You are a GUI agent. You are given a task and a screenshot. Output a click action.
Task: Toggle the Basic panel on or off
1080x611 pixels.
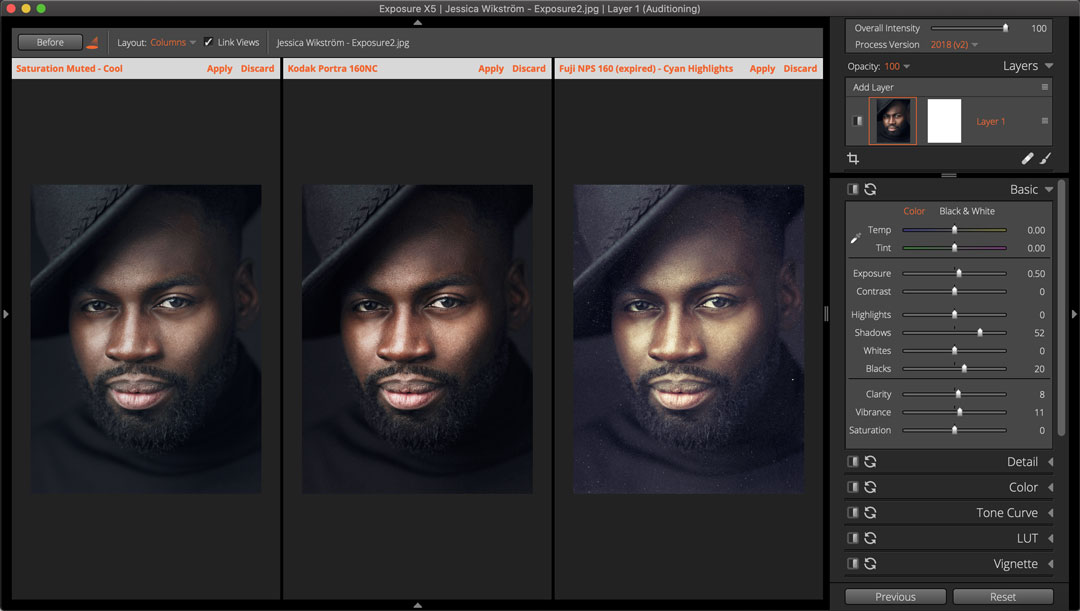[x=853, y=189]
